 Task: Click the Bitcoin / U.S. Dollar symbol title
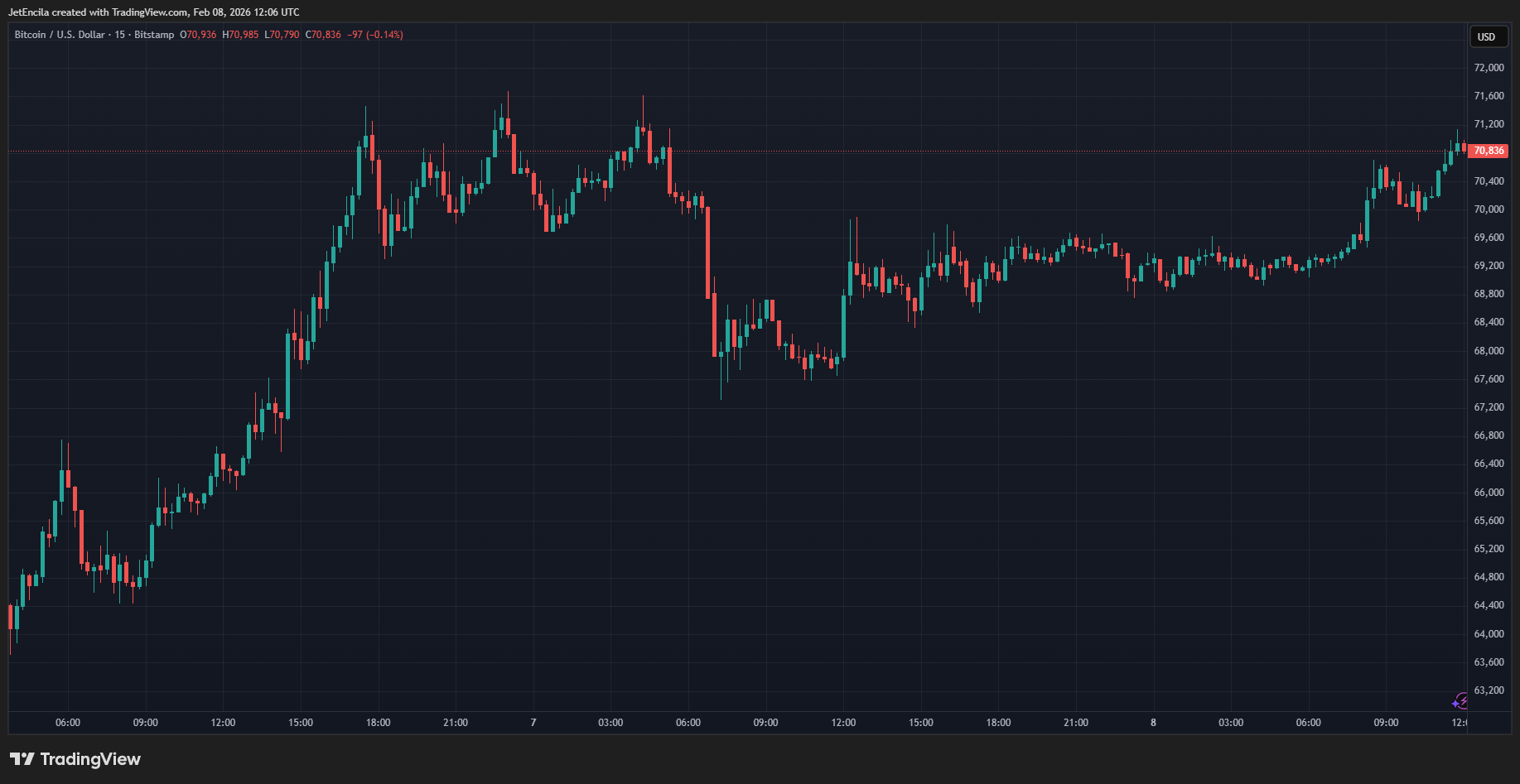coord(60,35)
